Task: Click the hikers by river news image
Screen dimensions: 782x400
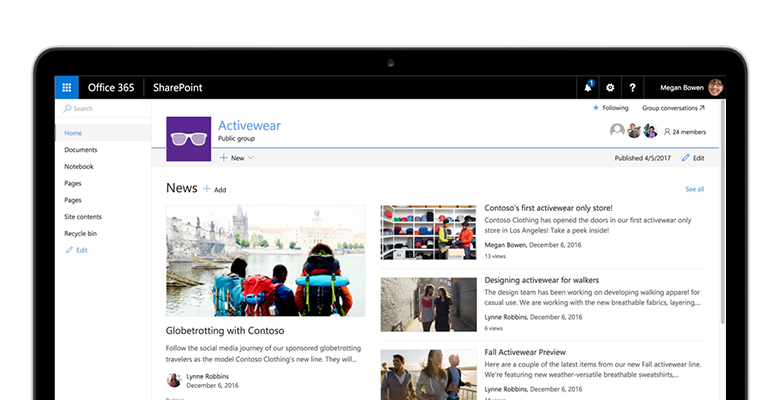Action: click(x=265, y=261)
